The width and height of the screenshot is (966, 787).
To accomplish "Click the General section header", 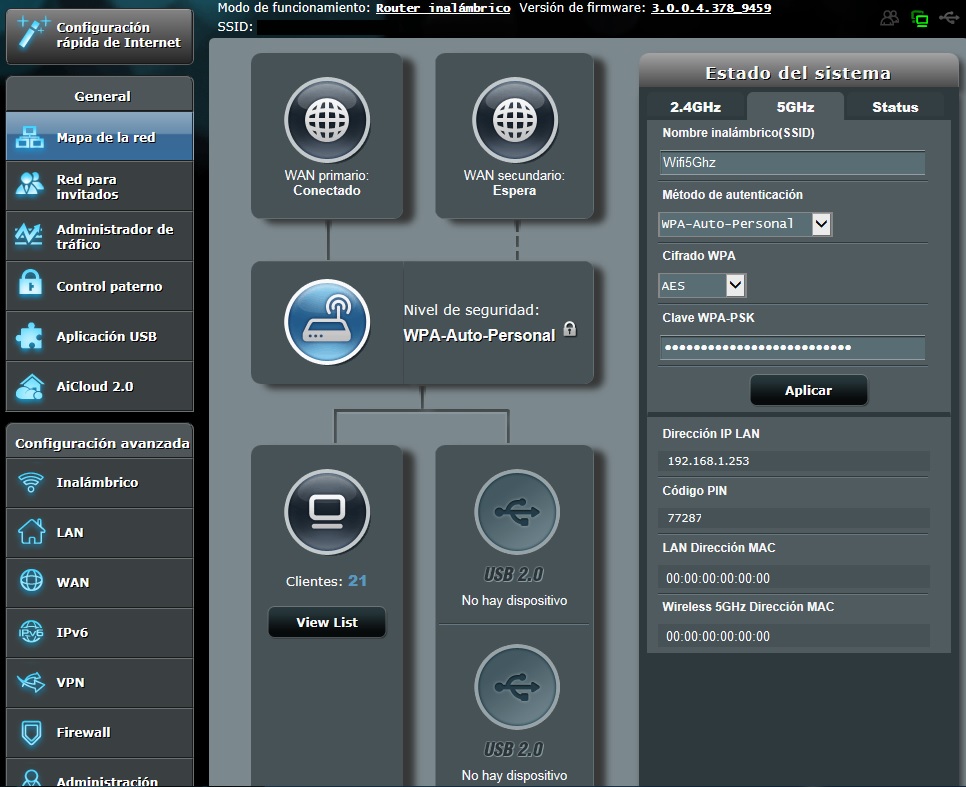I will coord(100,95).
